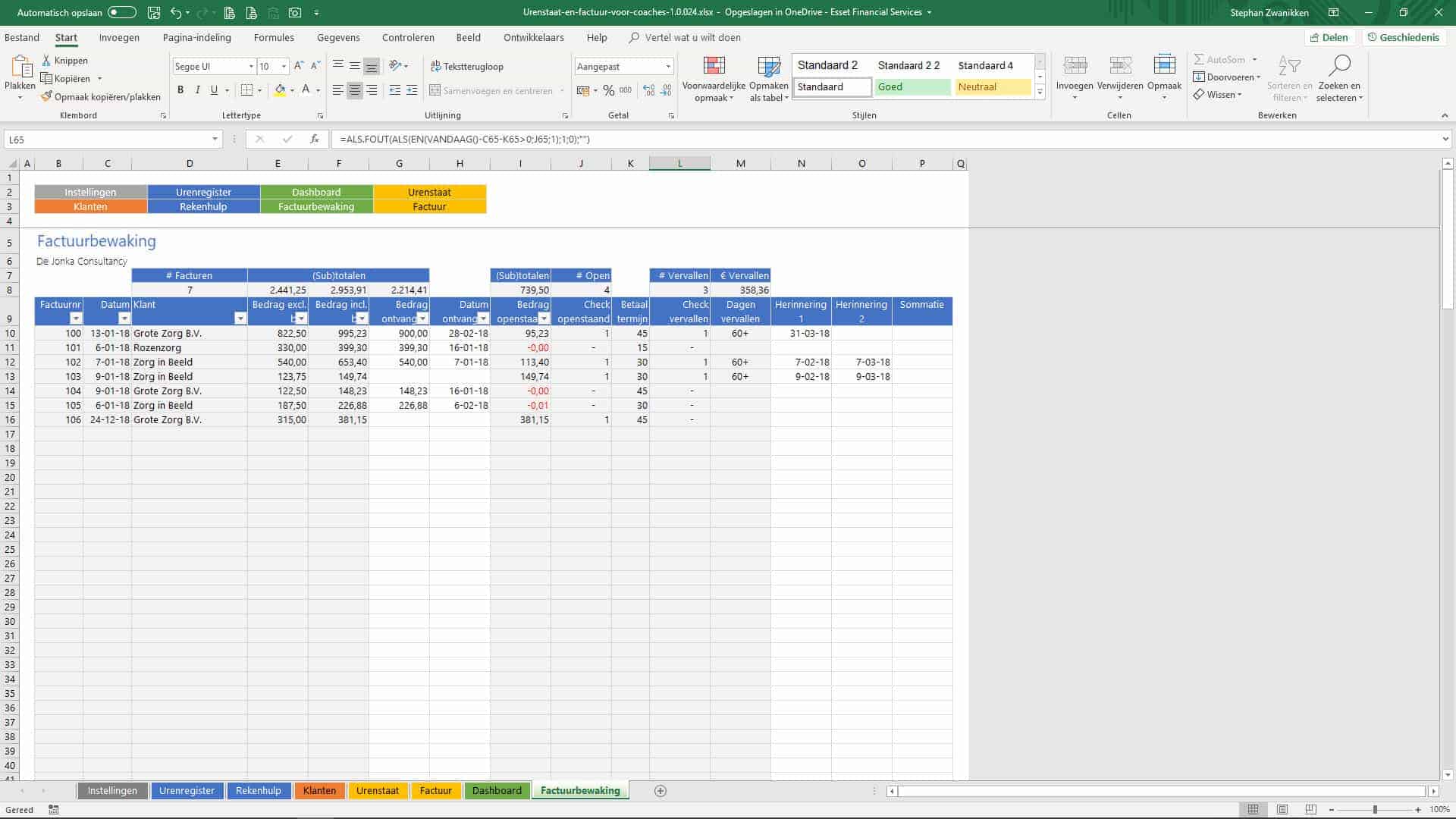Toggle Automatisch opslaan switch
The width and height of the screenshot is (1456, 819).
121,12
